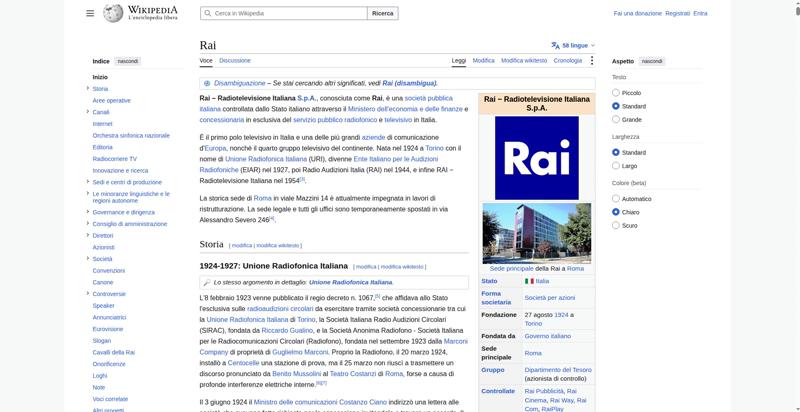The height and width of the screenshot is (412, 800).
Task: Expand Le minoranze linguistiche section
Action: pyautogui.click(x=88, y=193)
